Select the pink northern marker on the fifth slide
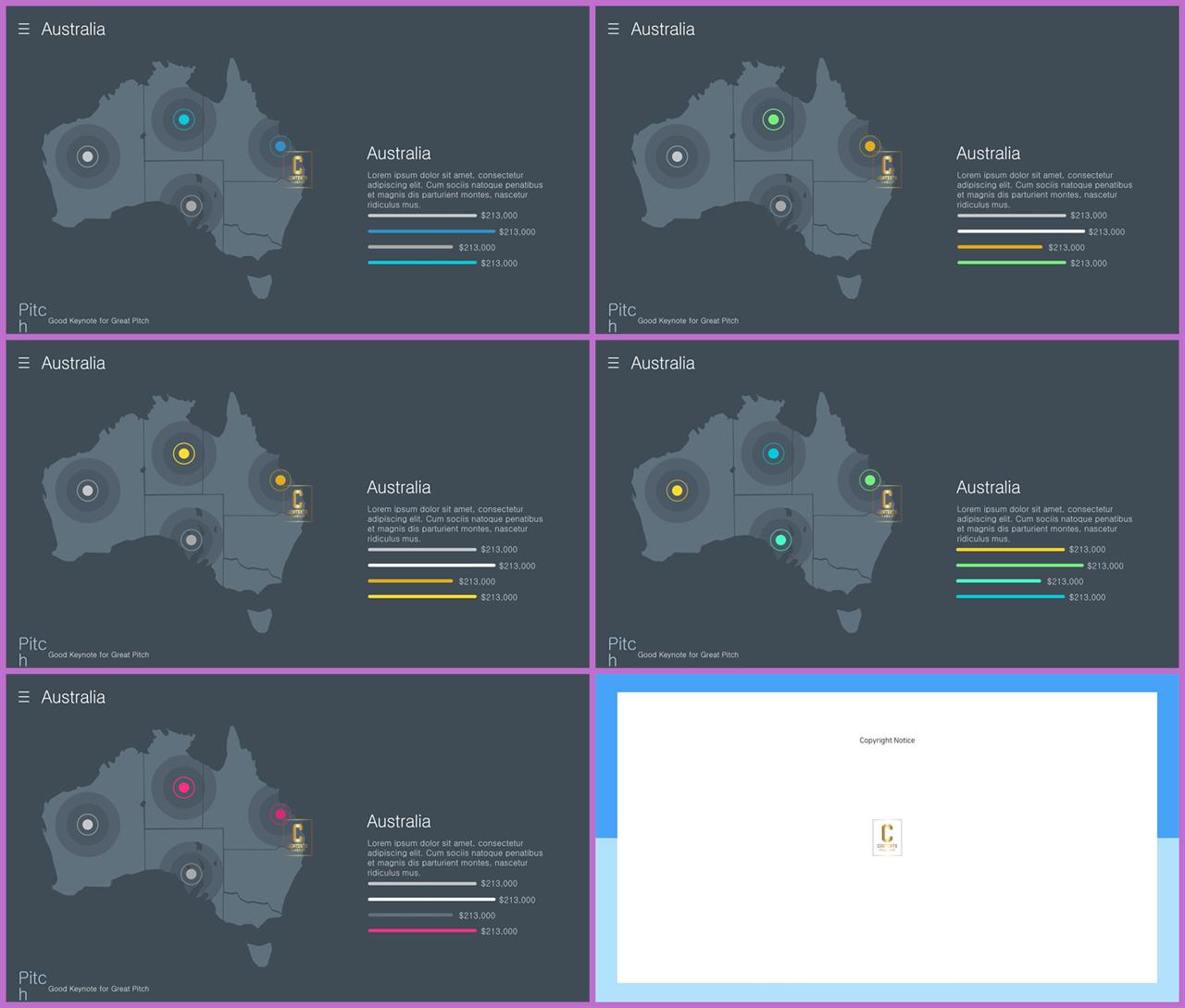 (x=183, y=788)
